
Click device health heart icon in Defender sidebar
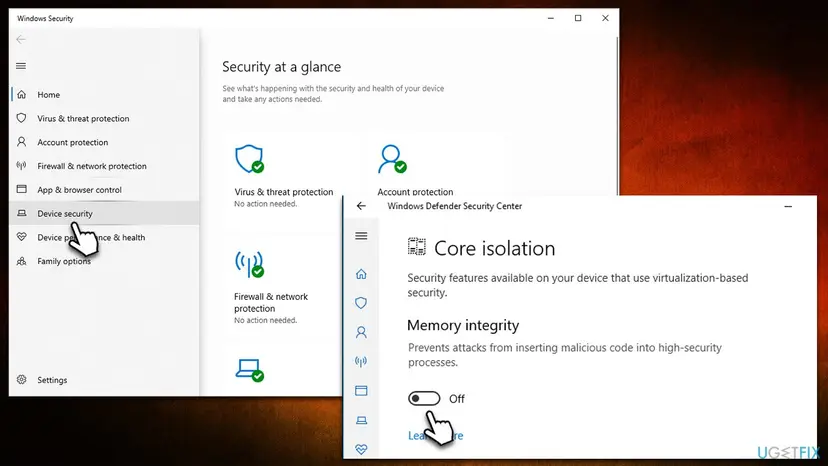361,449
